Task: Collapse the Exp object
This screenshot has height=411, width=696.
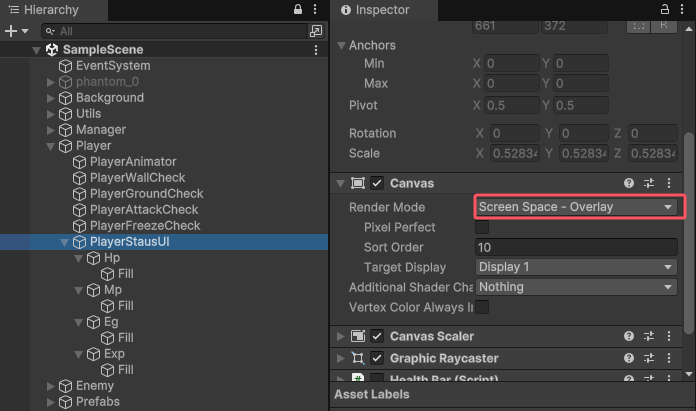Action: (x=79, y=354)
